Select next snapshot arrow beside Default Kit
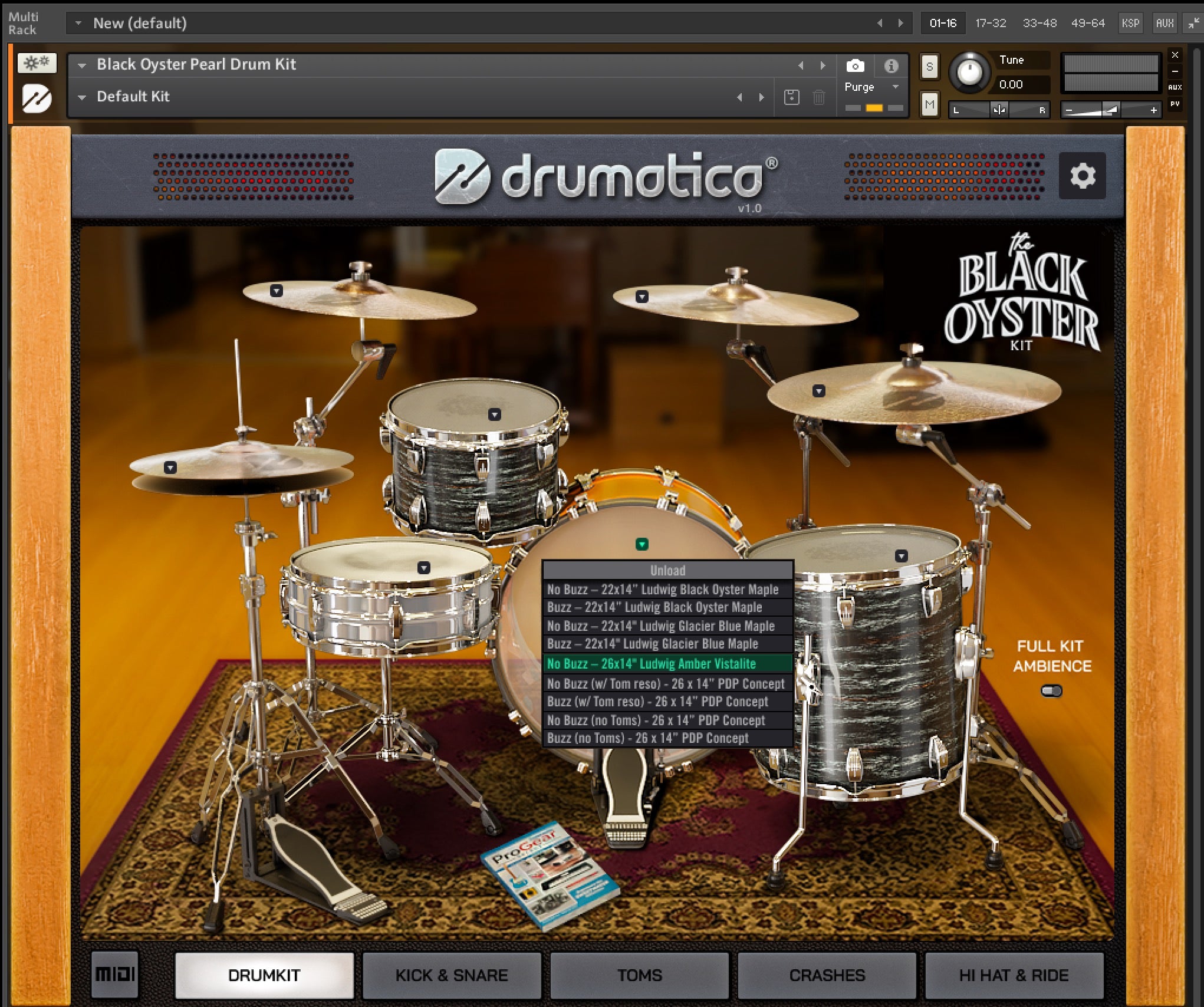The height and width of the screenshot is (1007, 1204). point(761,97)
